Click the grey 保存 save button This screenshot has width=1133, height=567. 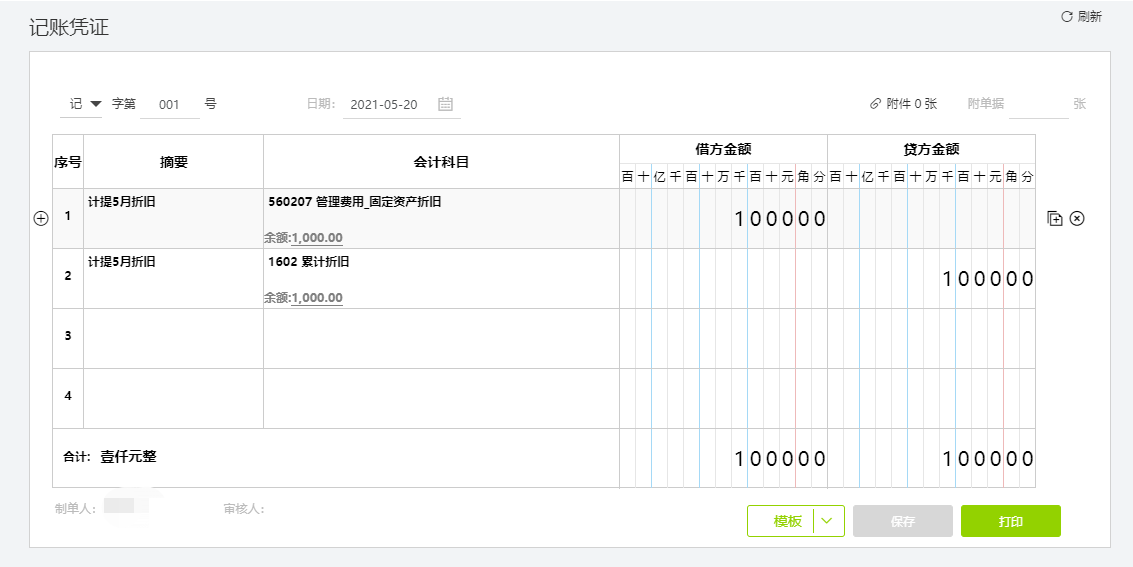click(903, 521)
